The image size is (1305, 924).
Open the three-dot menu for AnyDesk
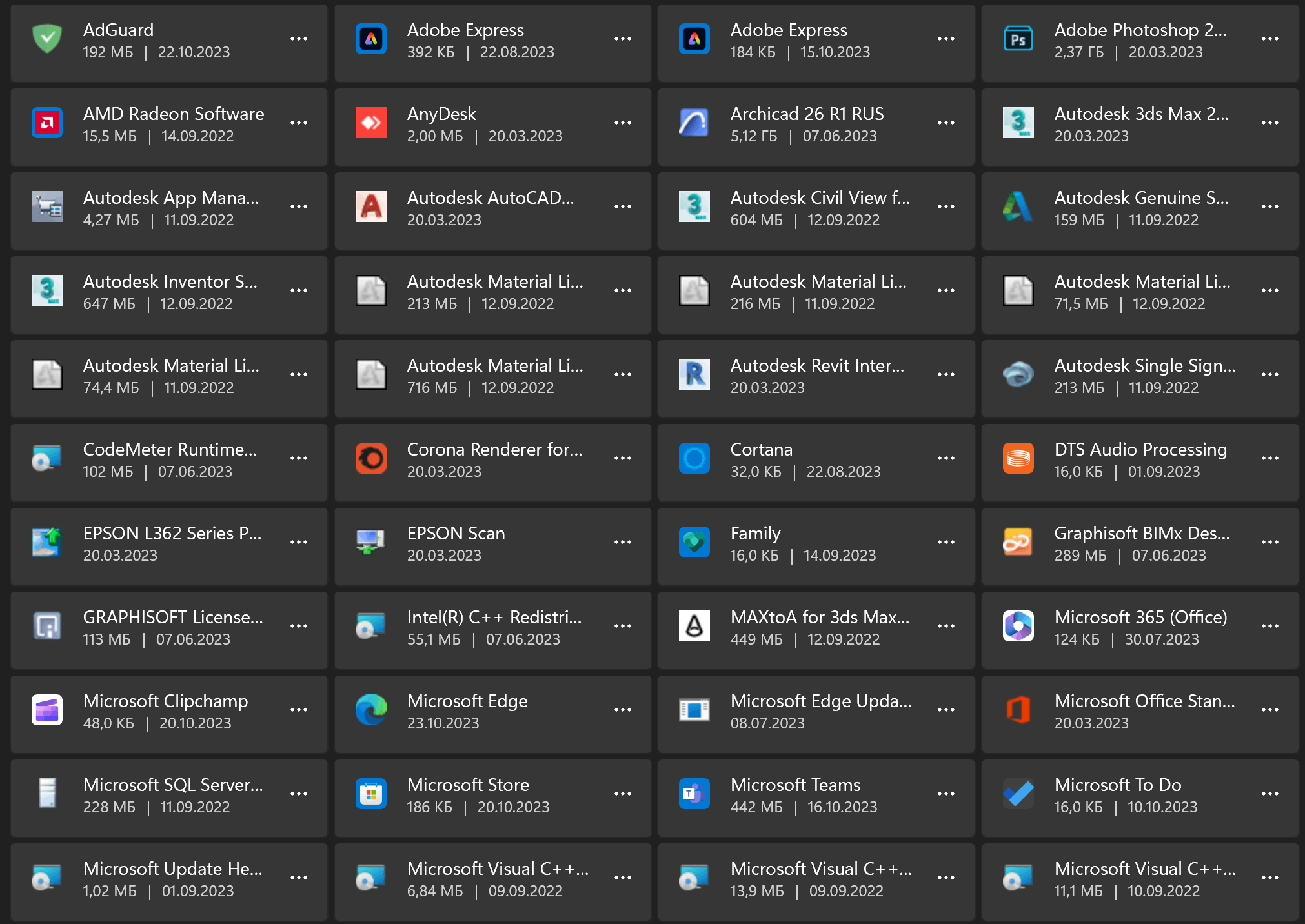[623, 123]
